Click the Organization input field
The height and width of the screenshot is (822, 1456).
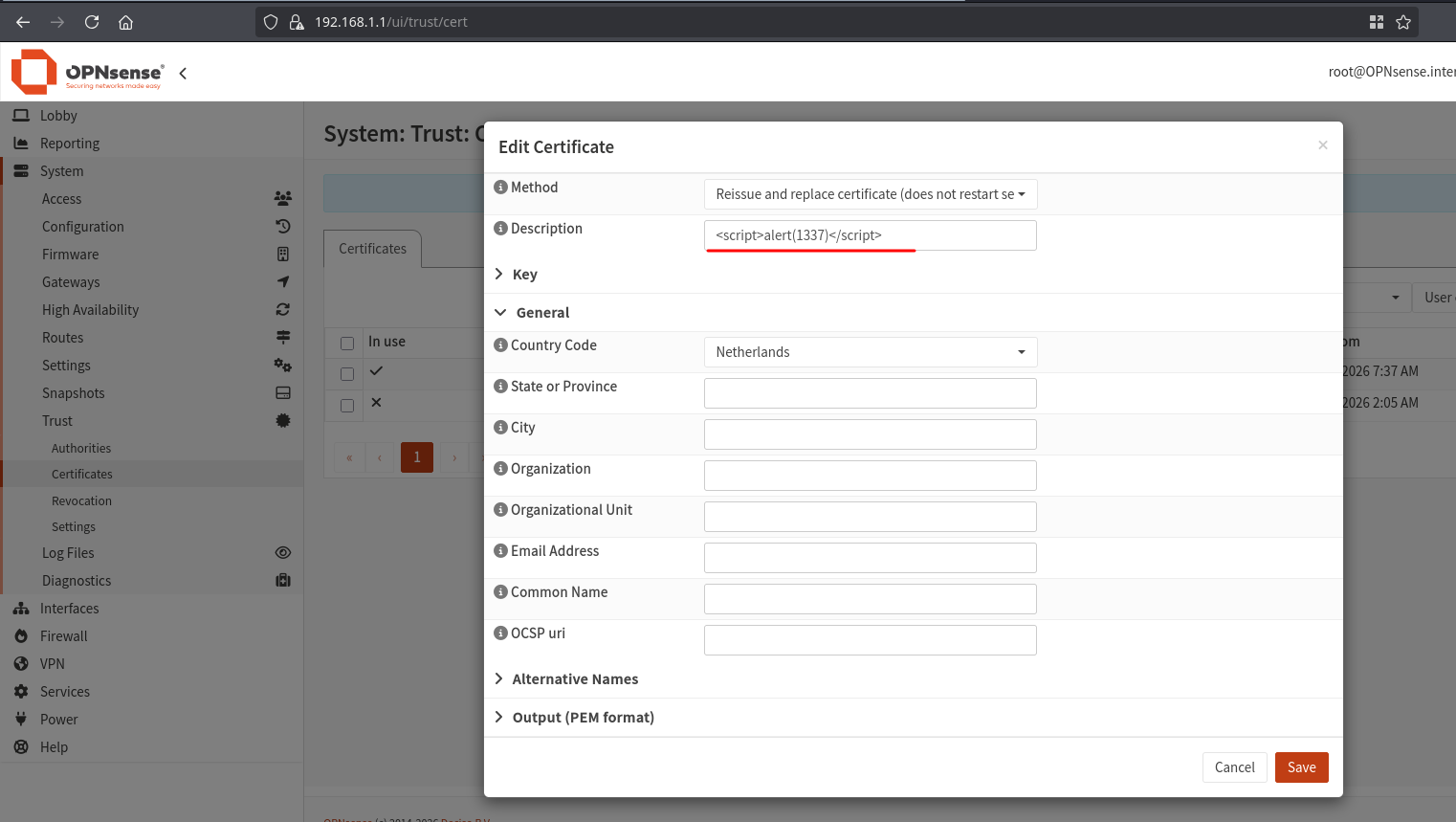871,476
